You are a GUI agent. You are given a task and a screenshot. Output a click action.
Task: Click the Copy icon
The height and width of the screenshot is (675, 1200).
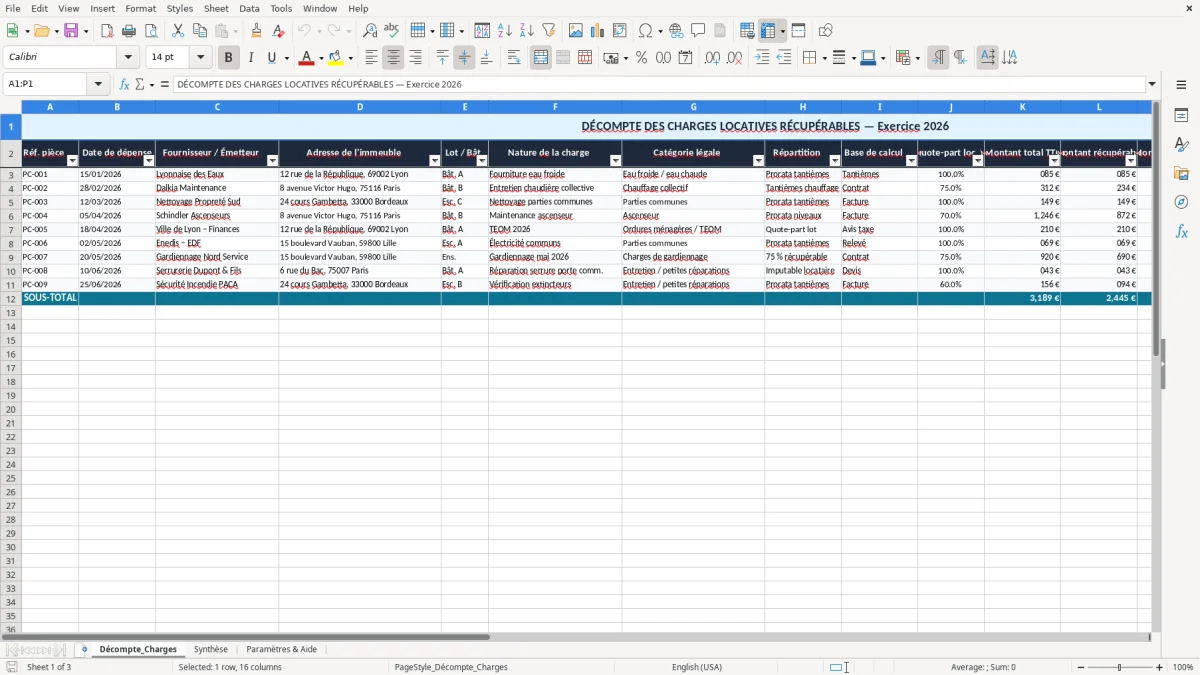pos(200,31)
